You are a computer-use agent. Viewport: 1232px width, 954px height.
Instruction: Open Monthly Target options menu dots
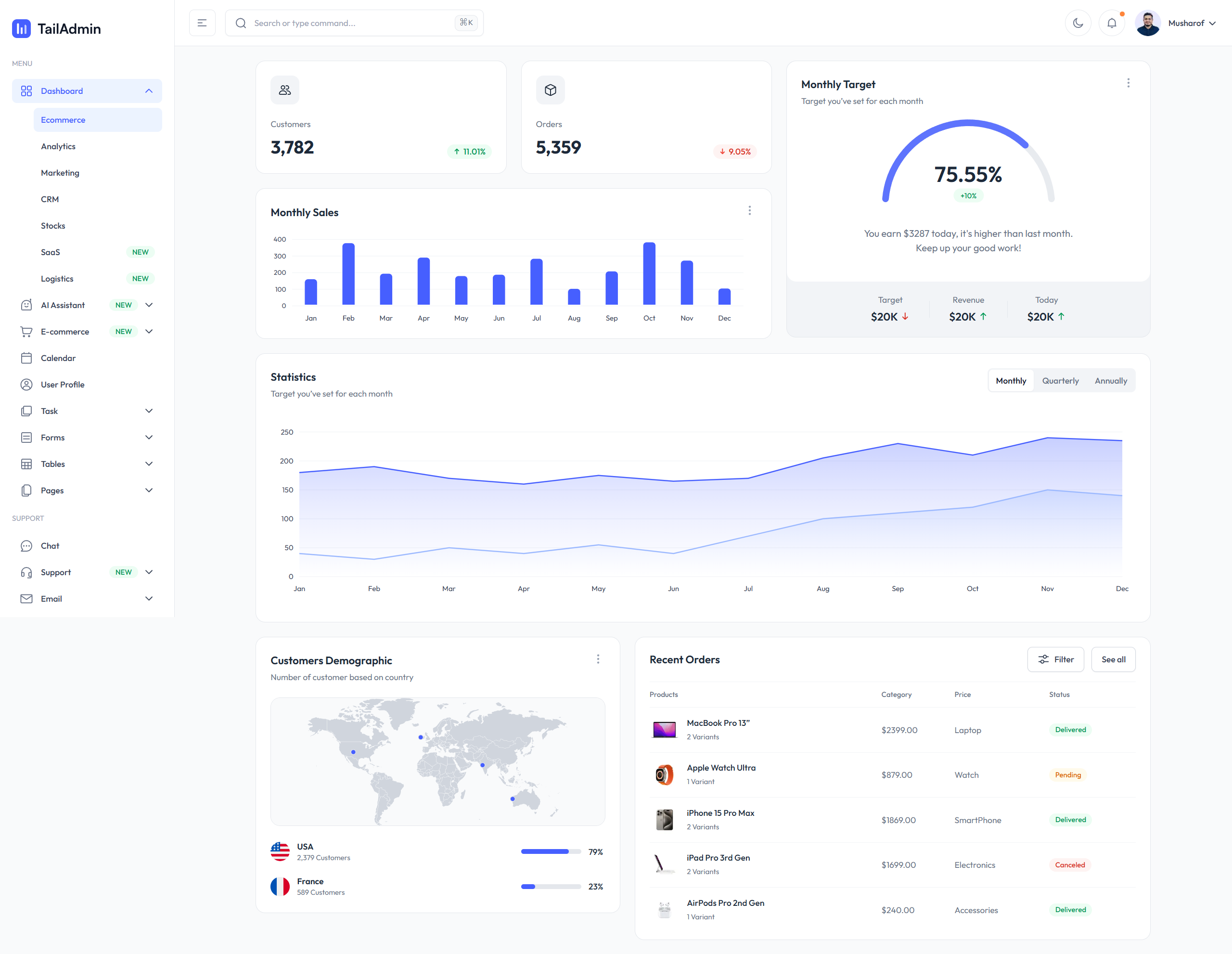[1128, 83]
